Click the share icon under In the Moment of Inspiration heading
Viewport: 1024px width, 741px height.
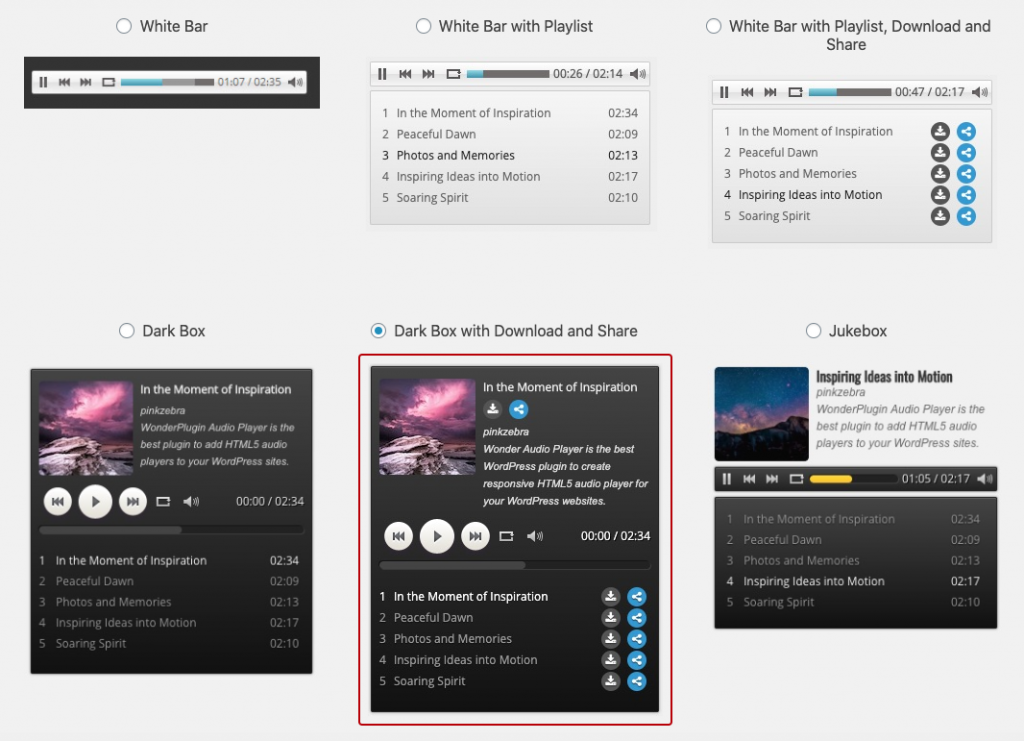(519, 409)
